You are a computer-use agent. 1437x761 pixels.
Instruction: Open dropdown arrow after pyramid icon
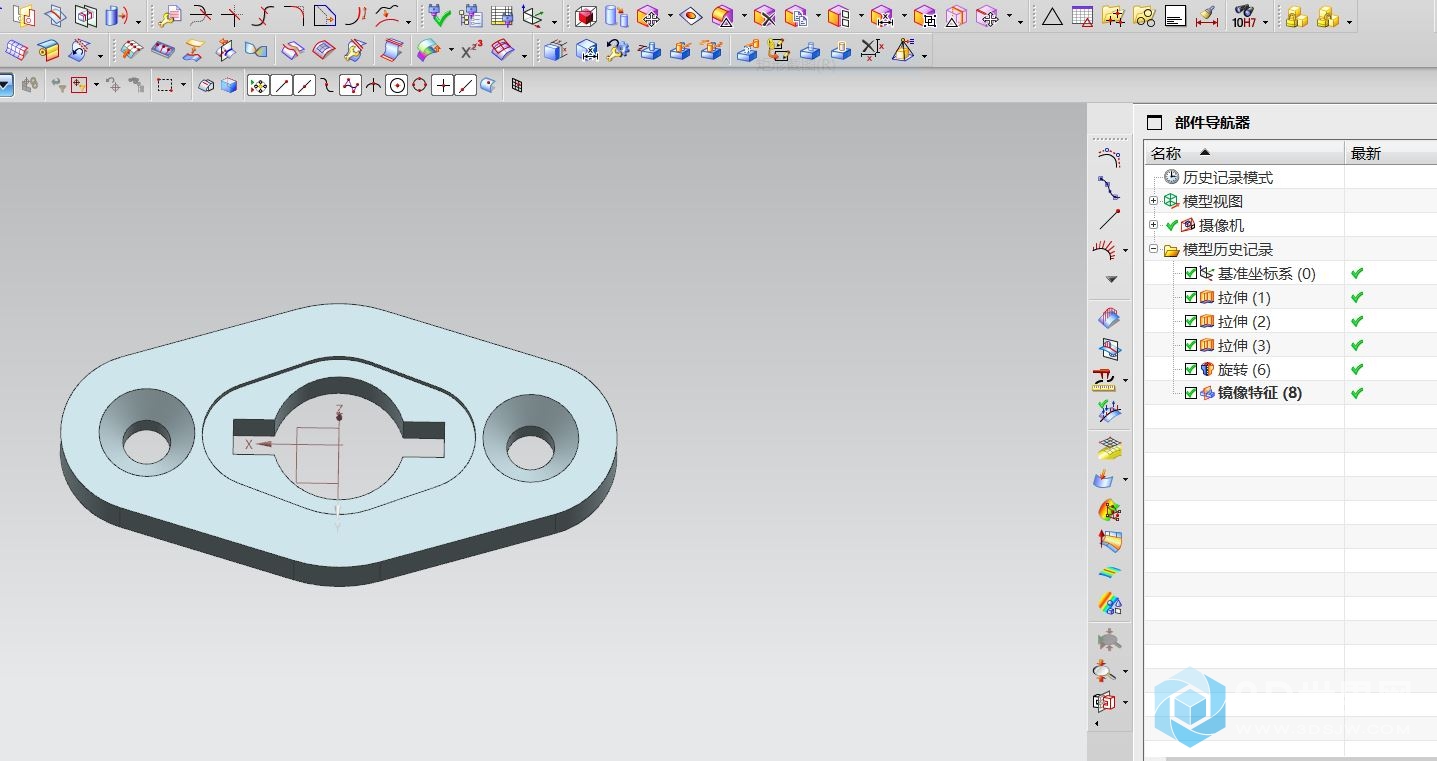924,55
